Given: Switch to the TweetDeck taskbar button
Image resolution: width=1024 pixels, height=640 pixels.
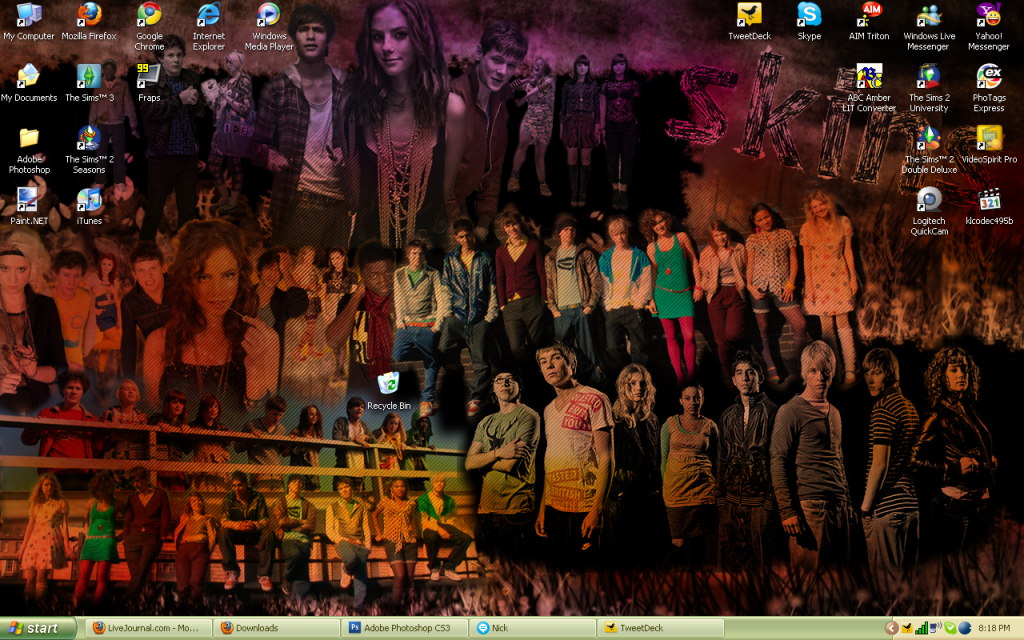Looking at the screenshot, I should coord(661,628).
